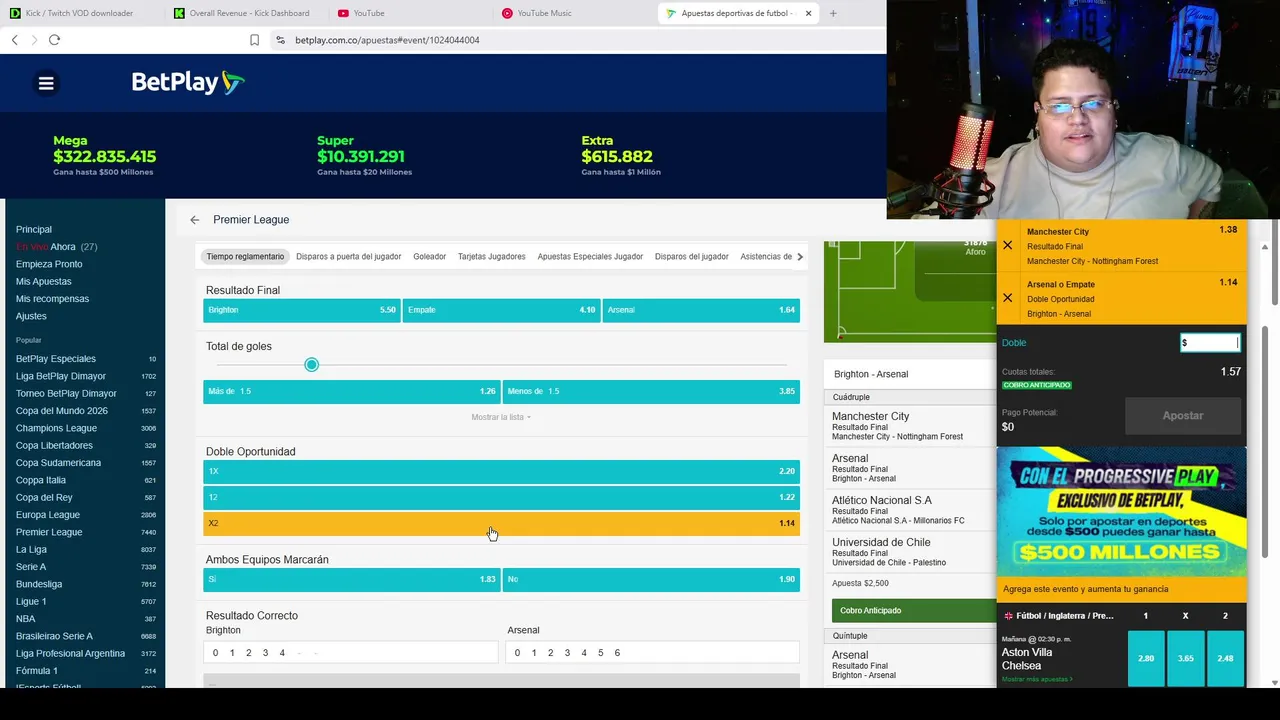Click the total goals slider handle
The height and width of the screenshot is (720, 1280).
[312, 365]
